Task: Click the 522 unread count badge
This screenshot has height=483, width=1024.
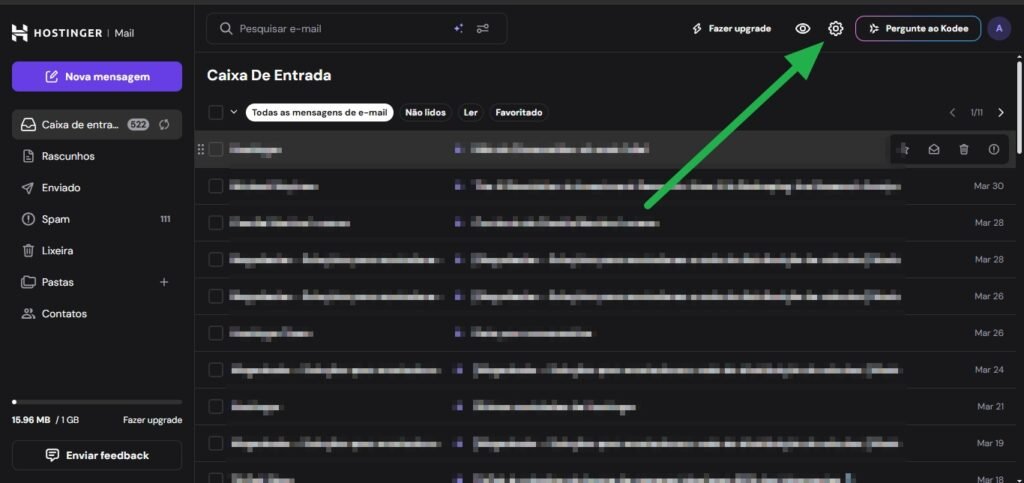Action: (x=138, y=125)
